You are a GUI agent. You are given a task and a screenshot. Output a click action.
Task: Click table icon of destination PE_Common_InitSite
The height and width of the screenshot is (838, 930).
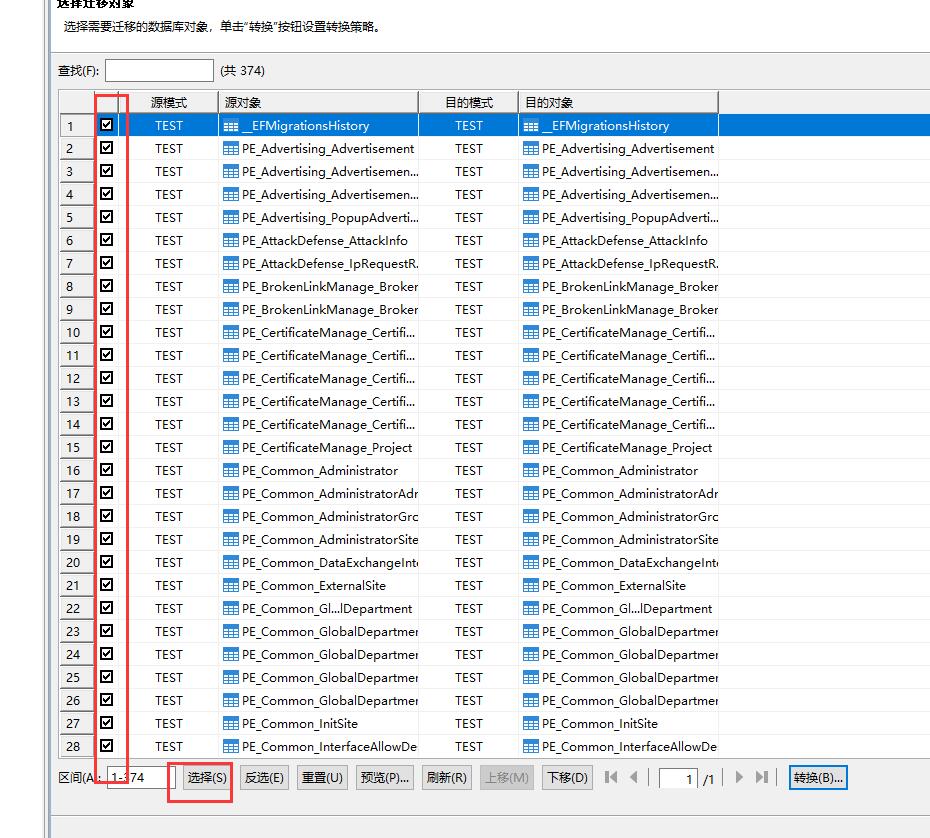[531, 723]
